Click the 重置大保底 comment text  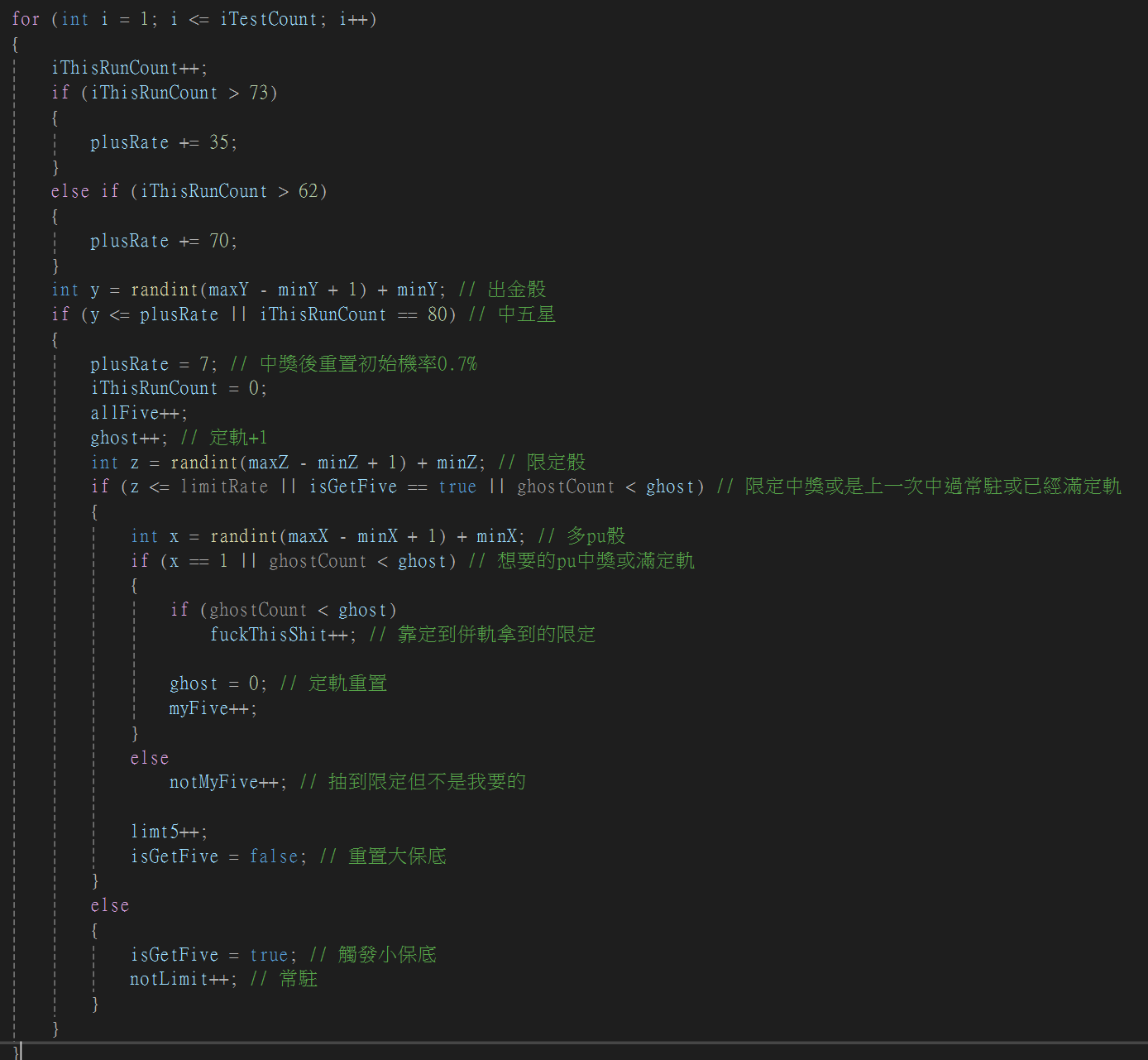tap(397, 856)
